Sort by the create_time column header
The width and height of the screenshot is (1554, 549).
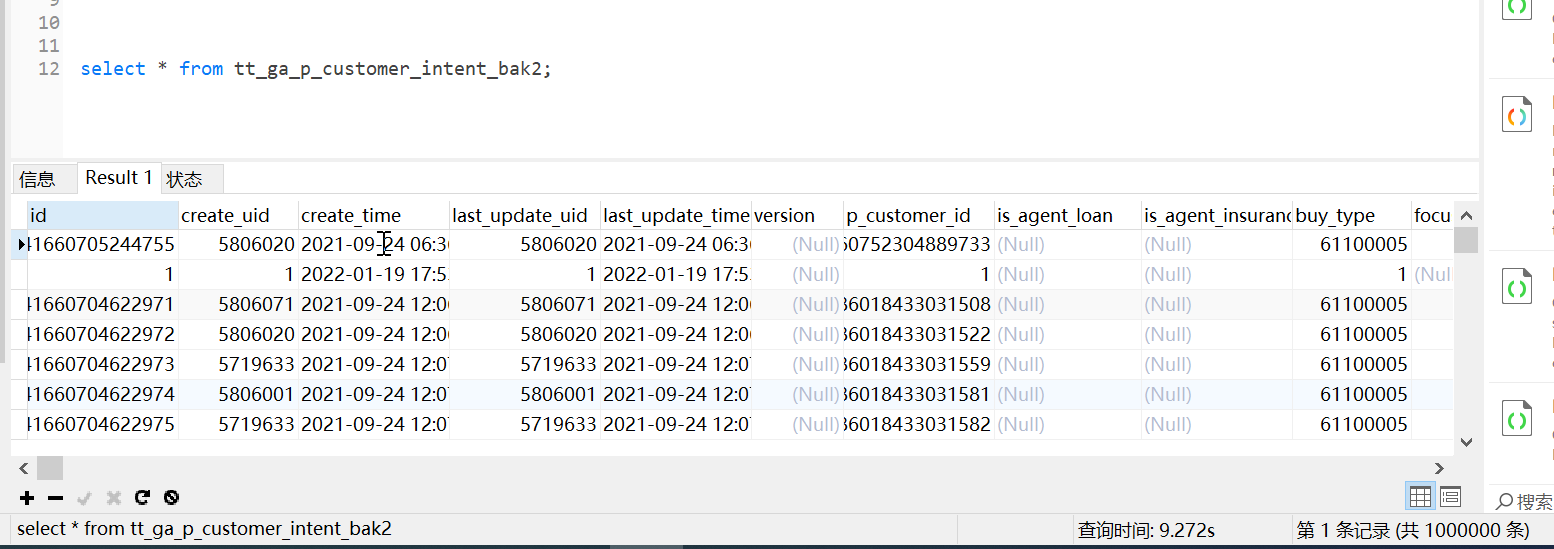[x=351, y=216]
